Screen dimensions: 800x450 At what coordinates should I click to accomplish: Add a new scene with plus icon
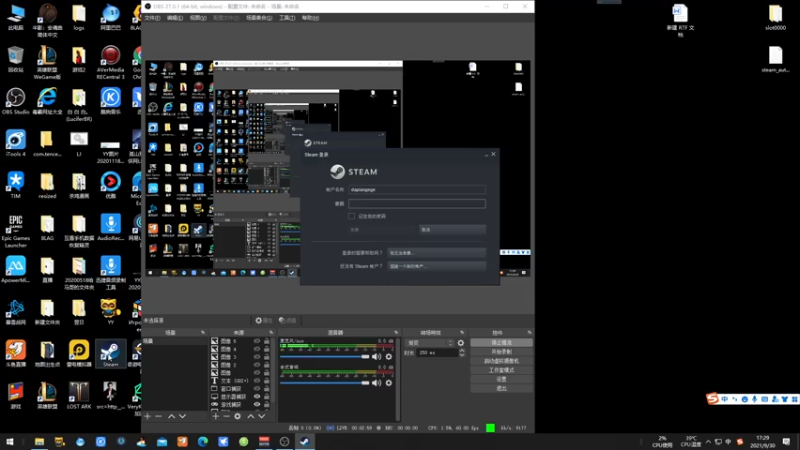[x=147, y=416]
